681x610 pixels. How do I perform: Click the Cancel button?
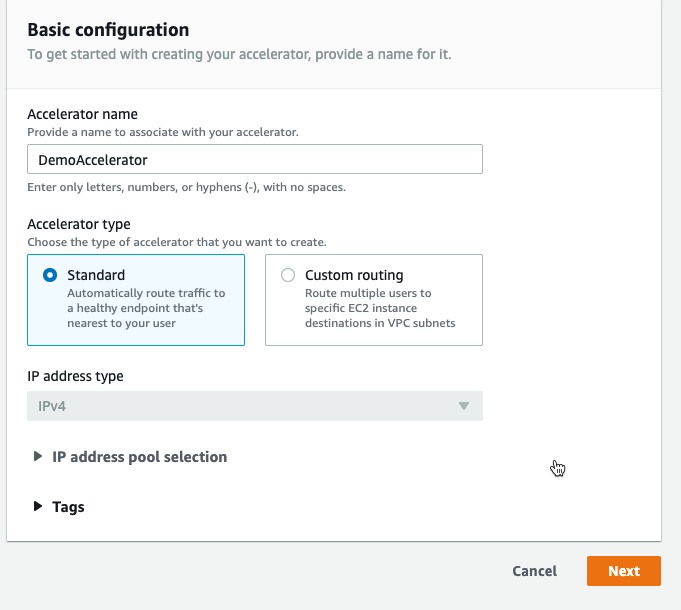coord(535,571)
